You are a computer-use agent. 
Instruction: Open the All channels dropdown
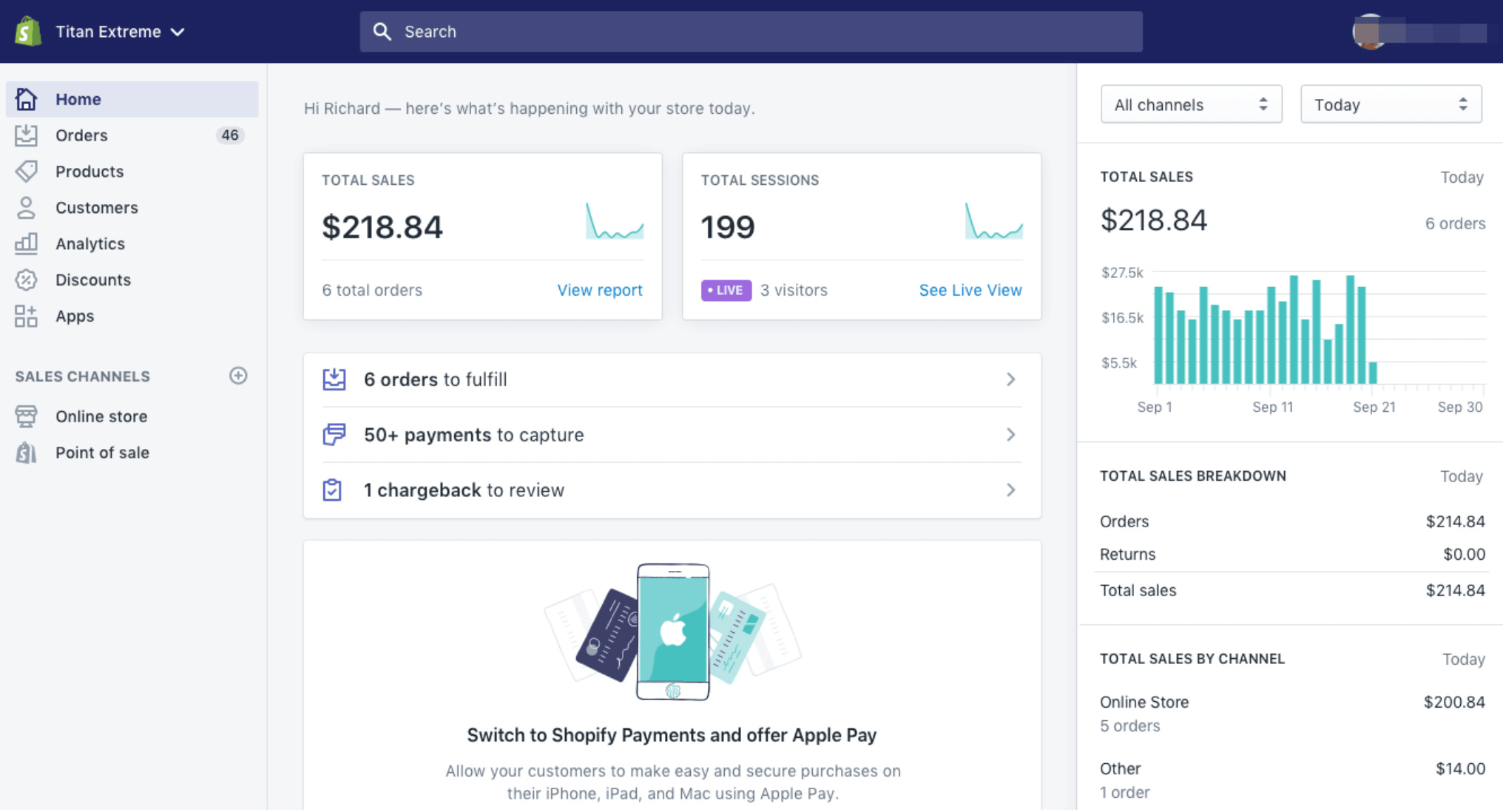(x=1191, y=104)
